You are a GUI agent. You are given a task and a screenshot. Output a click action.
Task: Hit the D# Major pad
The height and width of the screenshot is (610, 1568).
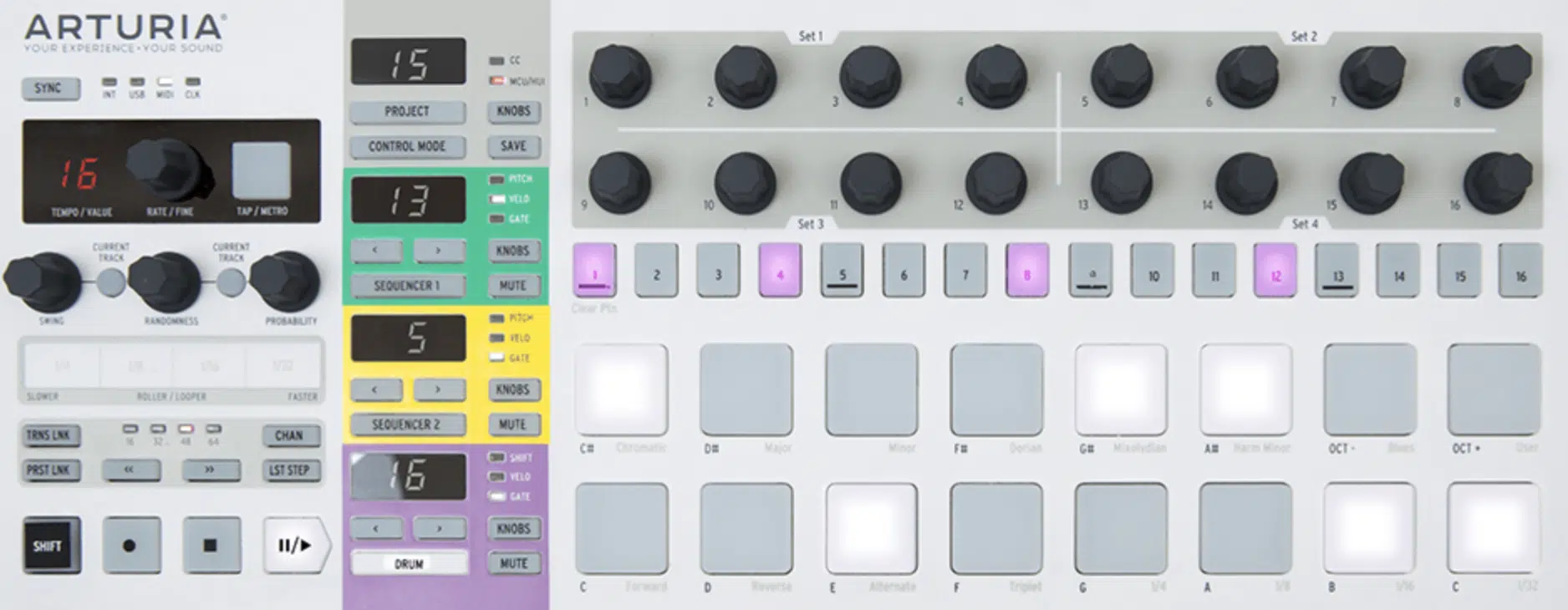(746, 389)
